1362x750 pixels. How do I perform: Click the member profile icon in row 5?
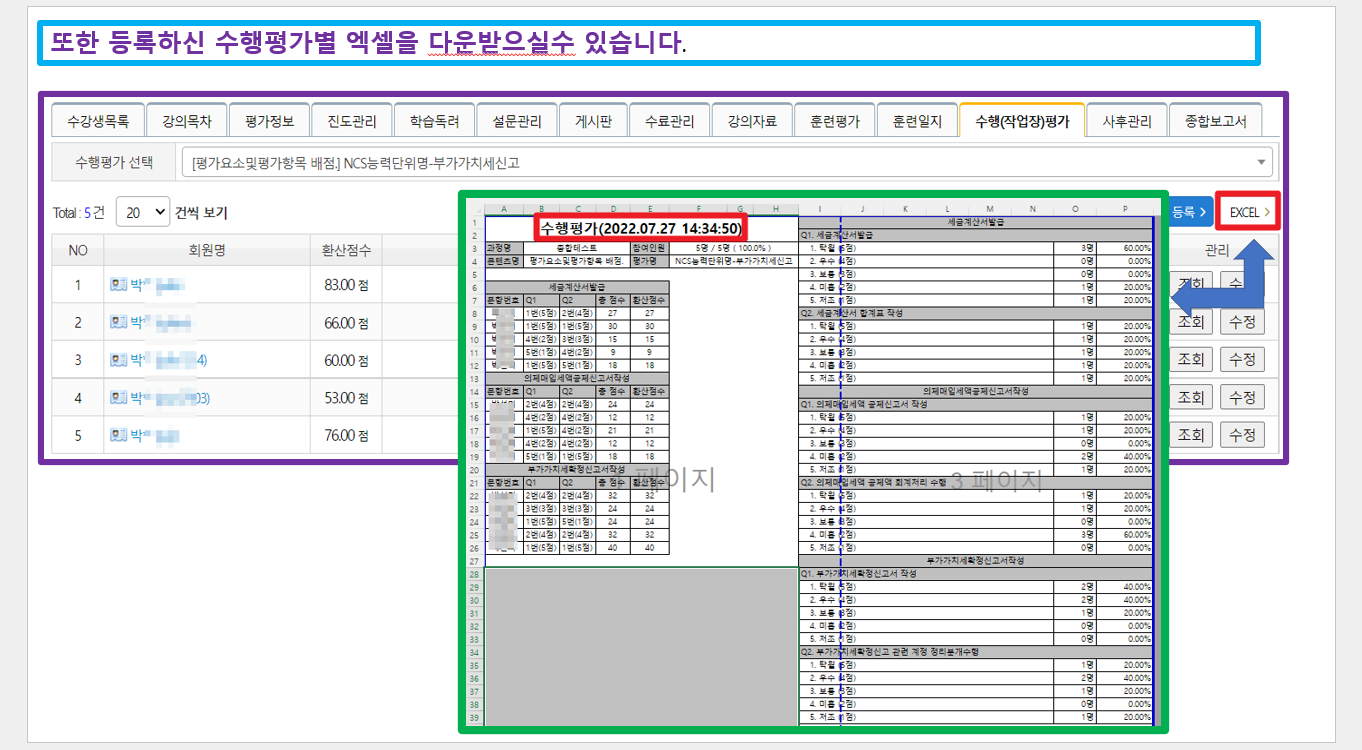tap(119, 435)
